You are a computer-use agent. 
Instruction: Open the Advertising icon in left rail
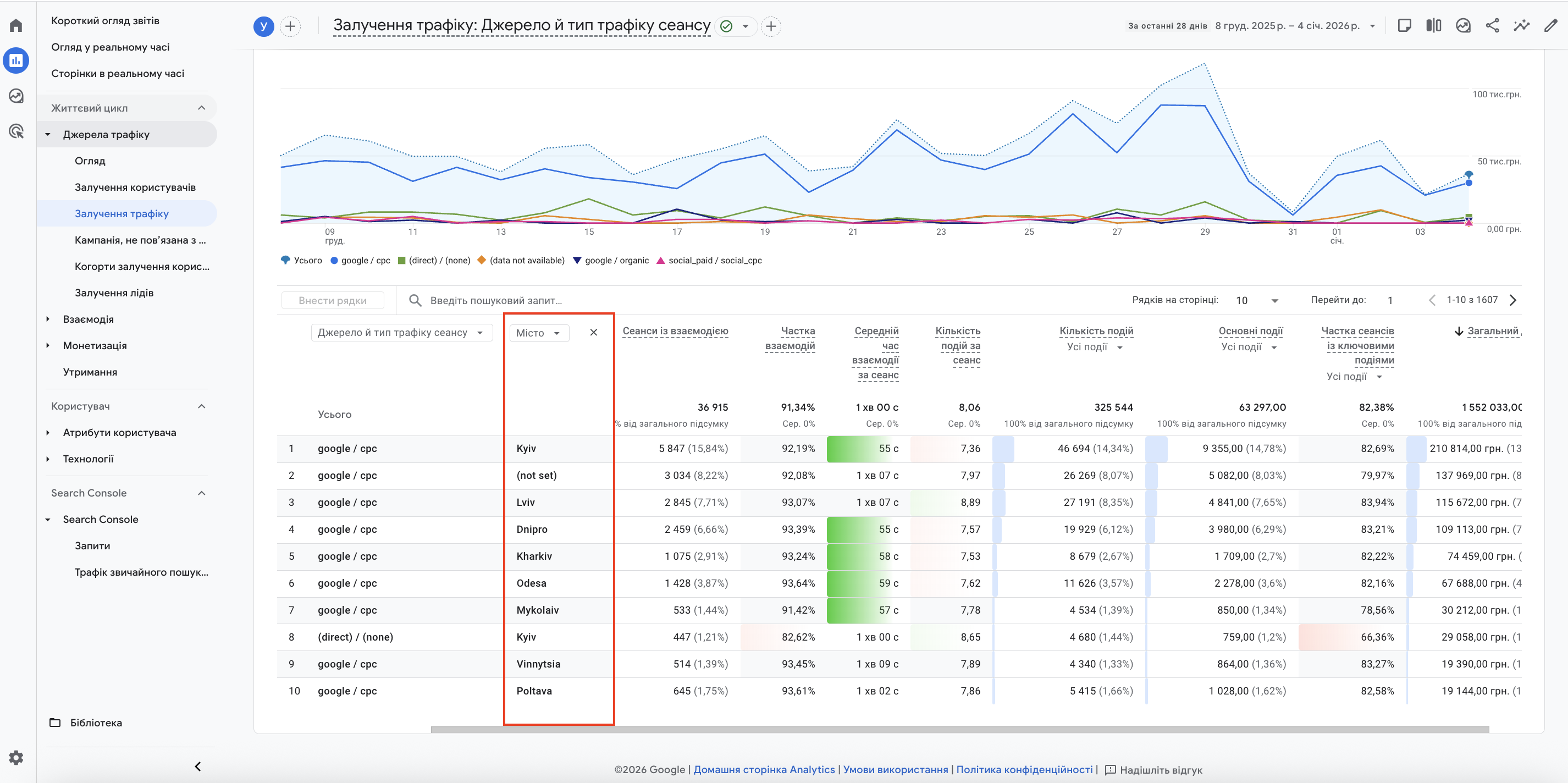click(x=16, y=131)
